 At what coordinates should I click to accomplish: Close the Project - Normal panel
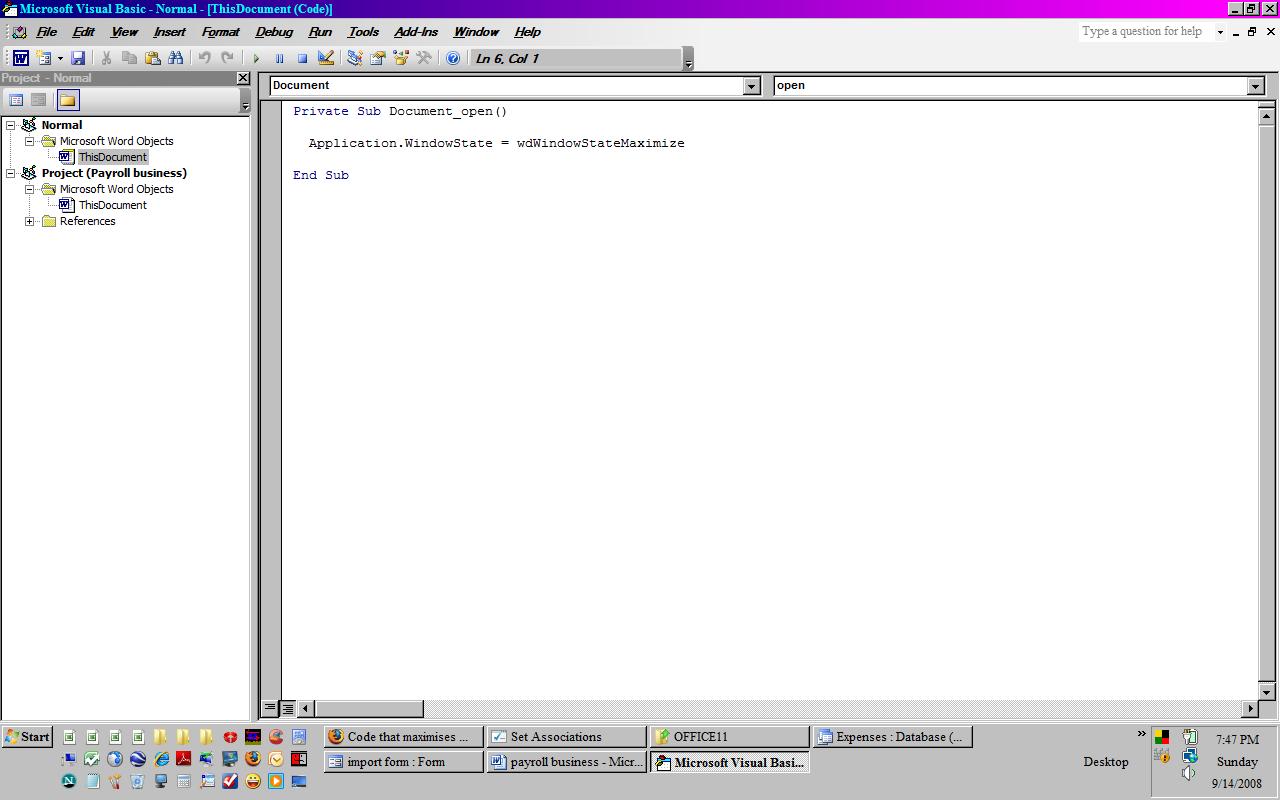[243, 78]
